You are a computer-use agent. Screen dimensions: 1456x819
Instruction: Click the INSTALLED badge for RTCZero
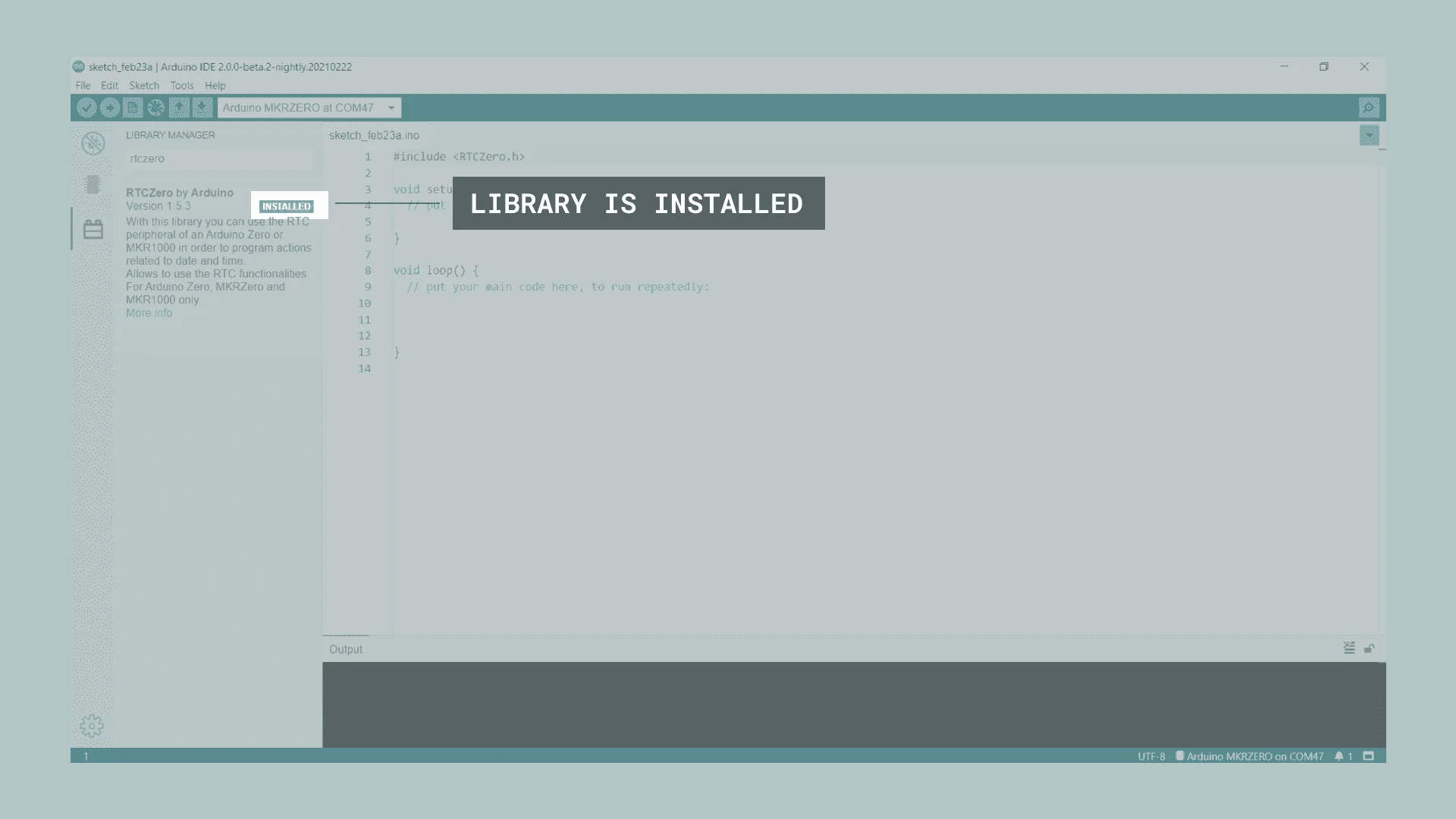(286, 206)
